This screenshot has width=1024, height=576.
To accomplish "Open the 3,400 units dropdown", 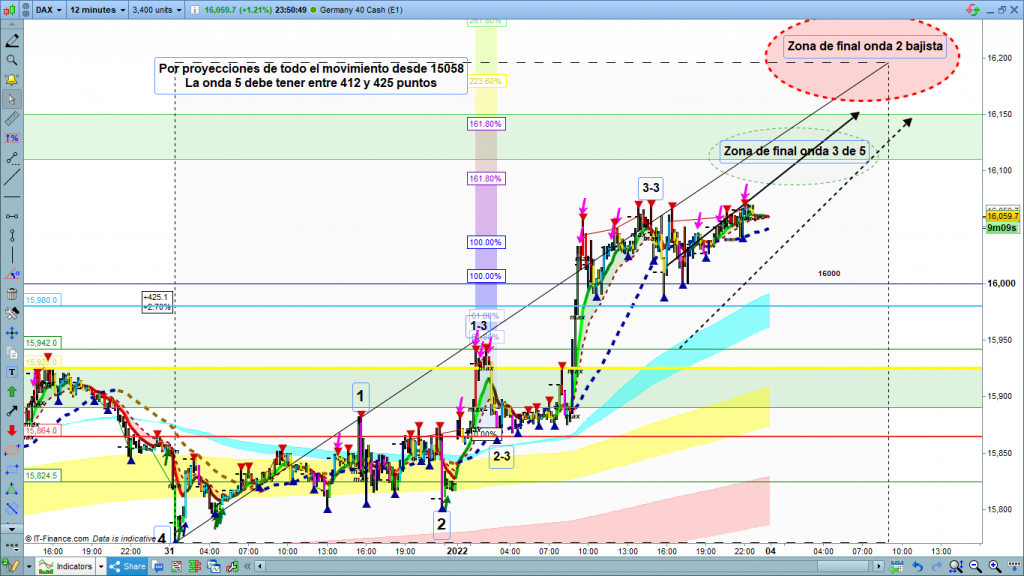I will (160, 11).
